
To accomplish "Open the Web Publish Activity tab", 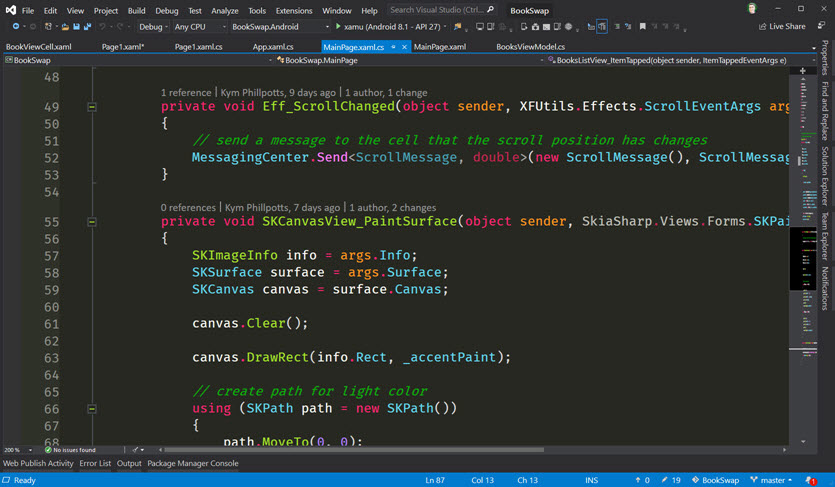I will (38, 464).
